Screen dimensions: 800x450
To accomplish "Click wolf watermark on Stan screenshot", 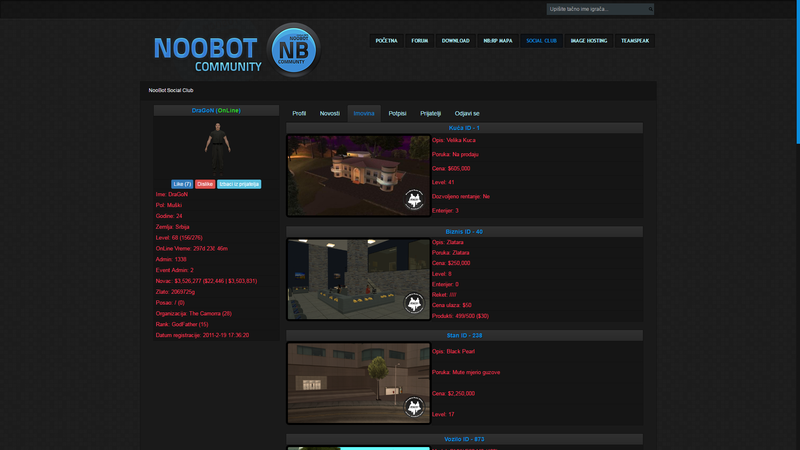I will (414, 408).
